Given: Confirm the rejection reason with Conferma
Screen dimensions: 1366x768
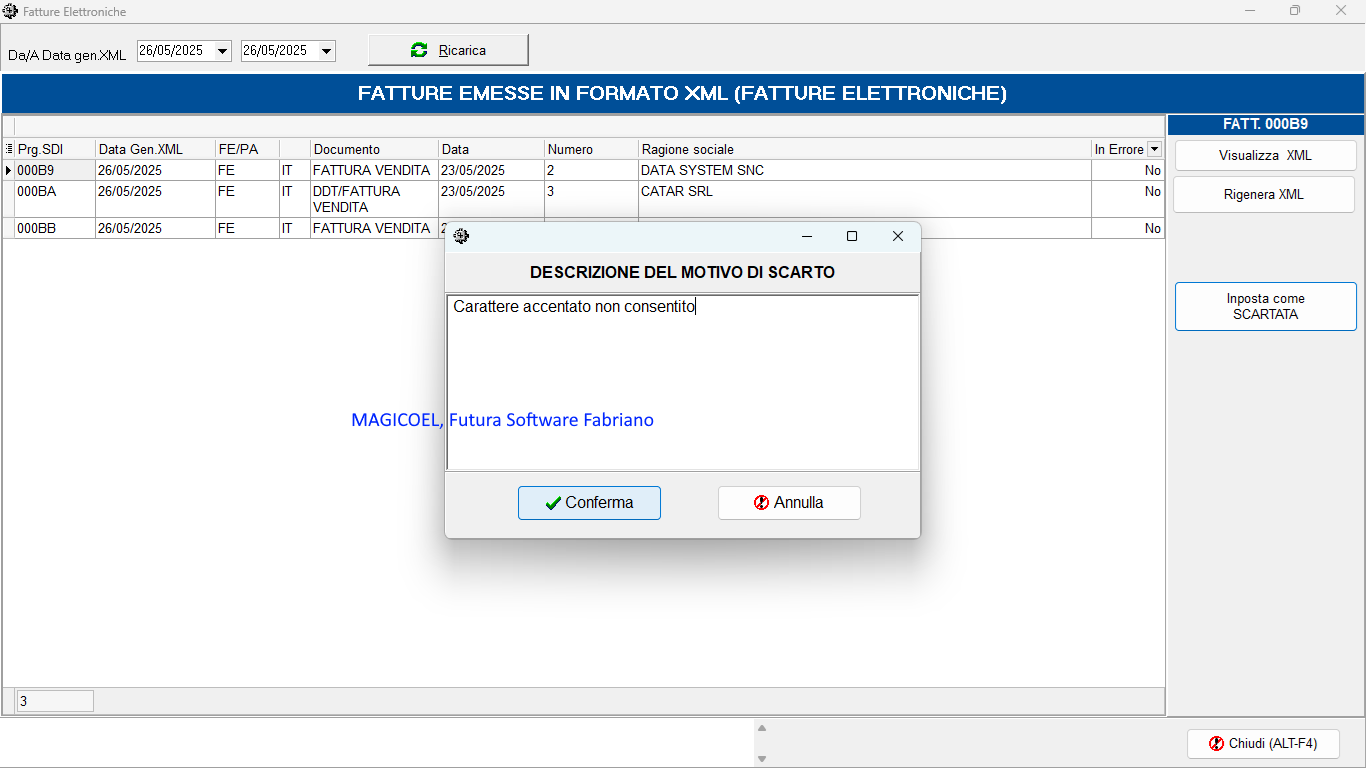Looking at the screenshot, I should tap(589, 503).
